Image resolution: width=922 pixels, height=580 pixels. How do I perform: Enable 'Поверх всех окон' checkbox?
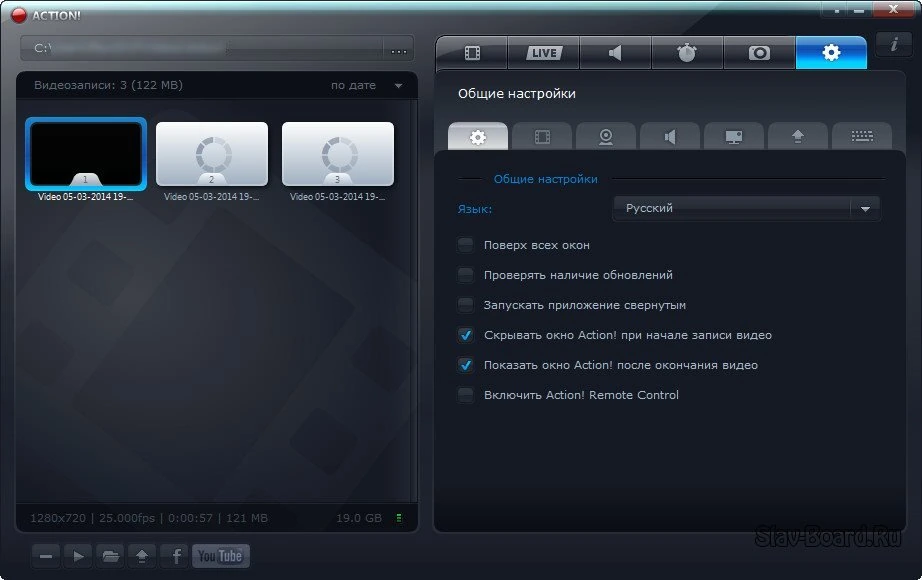pyautogui.click(x=466, y=245)
